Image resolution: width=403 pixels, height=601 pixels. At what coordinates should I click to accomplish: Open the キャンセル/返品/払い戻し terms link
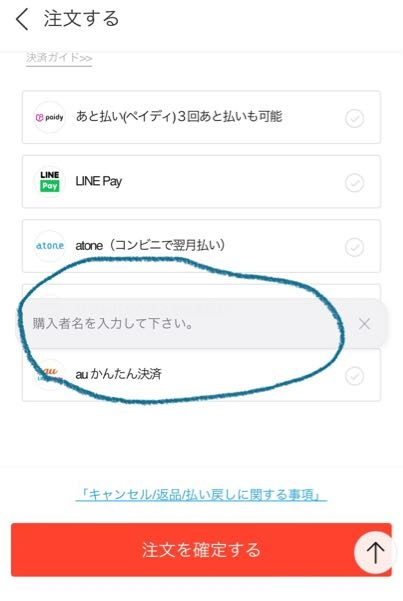click(201, 494)
